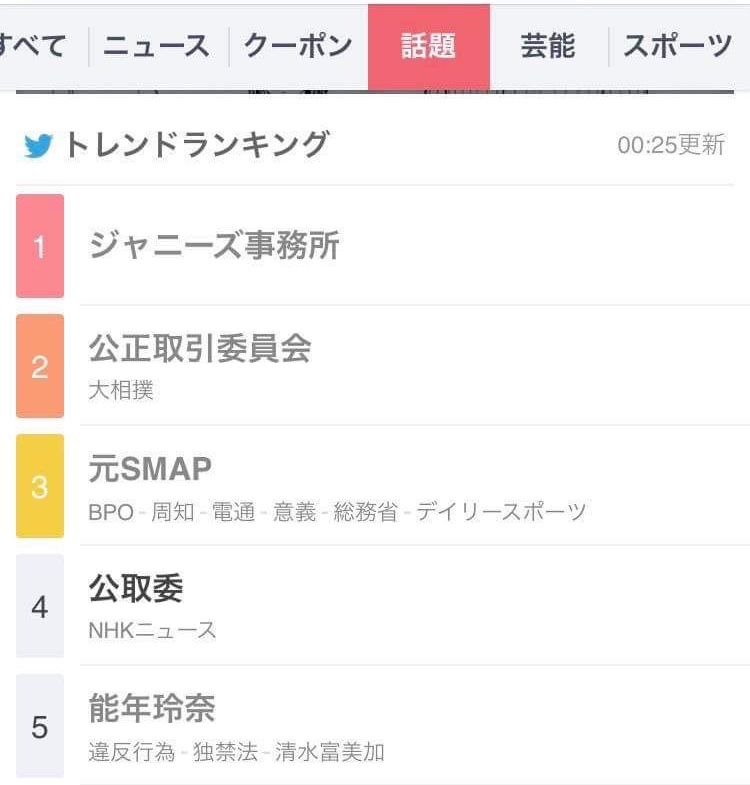
Task: Tap the gray rank 5 badge
Action: point(40,726)
